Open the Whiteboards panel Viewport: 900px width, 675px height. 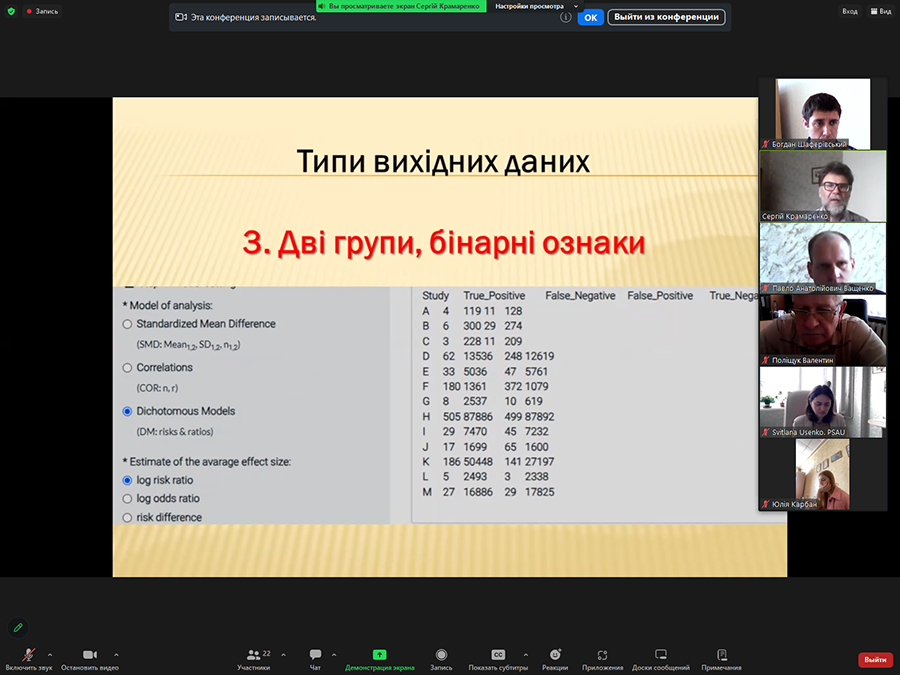(661, 658)
